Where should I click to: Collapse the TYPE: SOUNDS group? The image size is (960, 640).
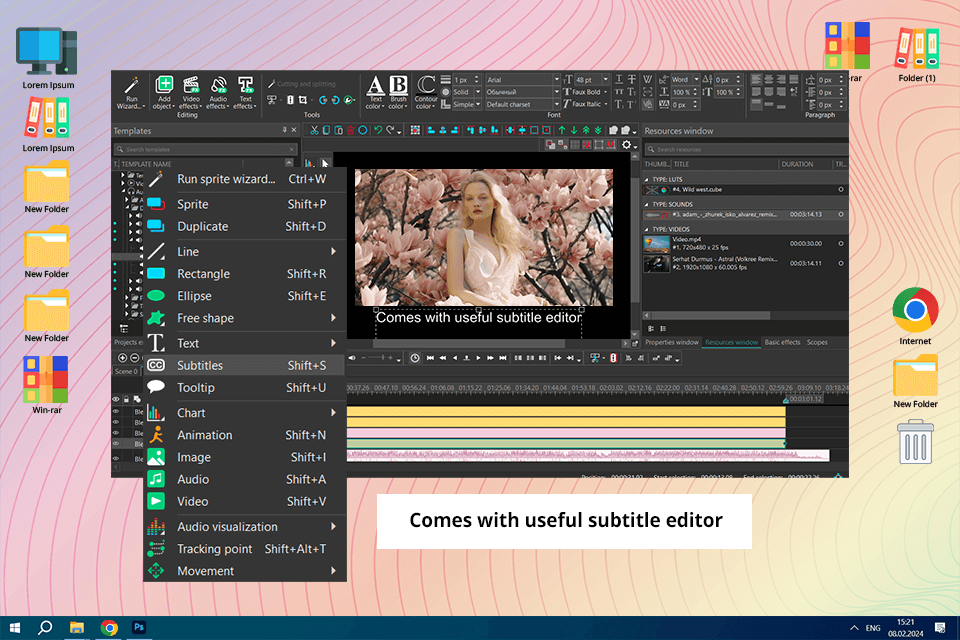coord(647,205)
